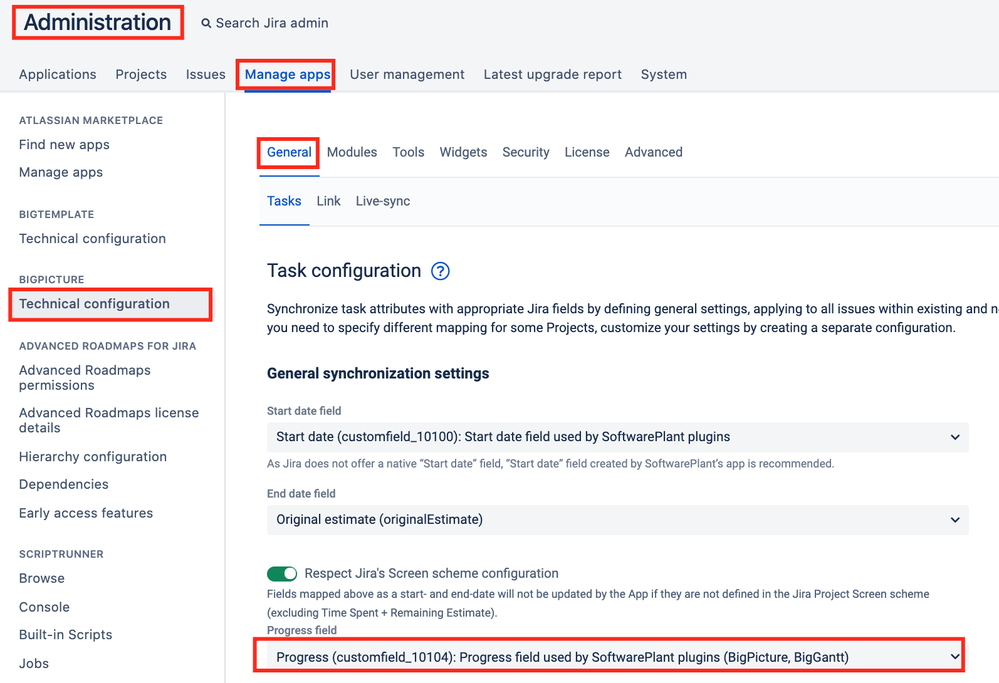
Task: Open Advanced Roadmaps license details link
Action: pyautogui.click(x=109, y=421)
